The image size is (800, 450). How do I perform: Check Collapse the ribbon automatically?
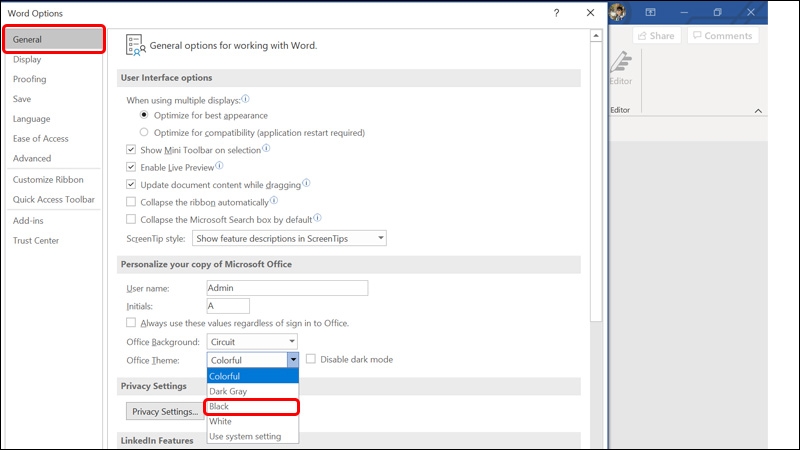131,202
